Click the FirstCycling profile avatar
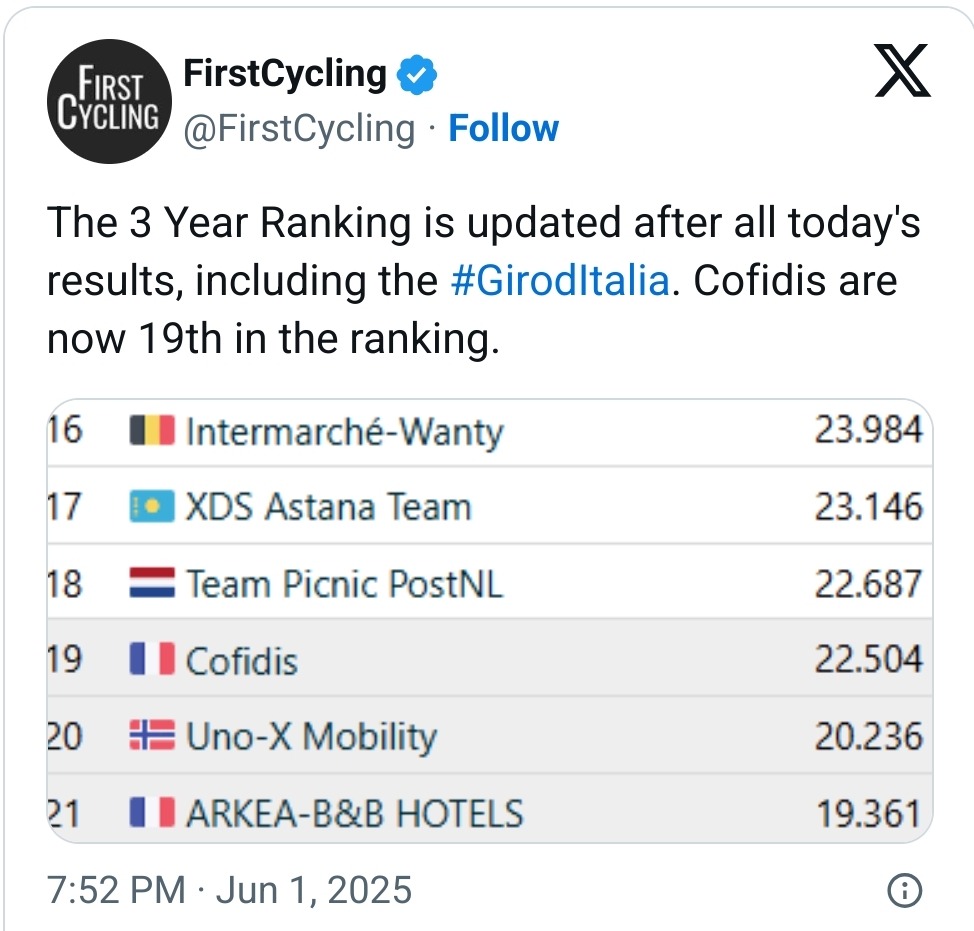 pyautogui.click(x=105, y=102)
